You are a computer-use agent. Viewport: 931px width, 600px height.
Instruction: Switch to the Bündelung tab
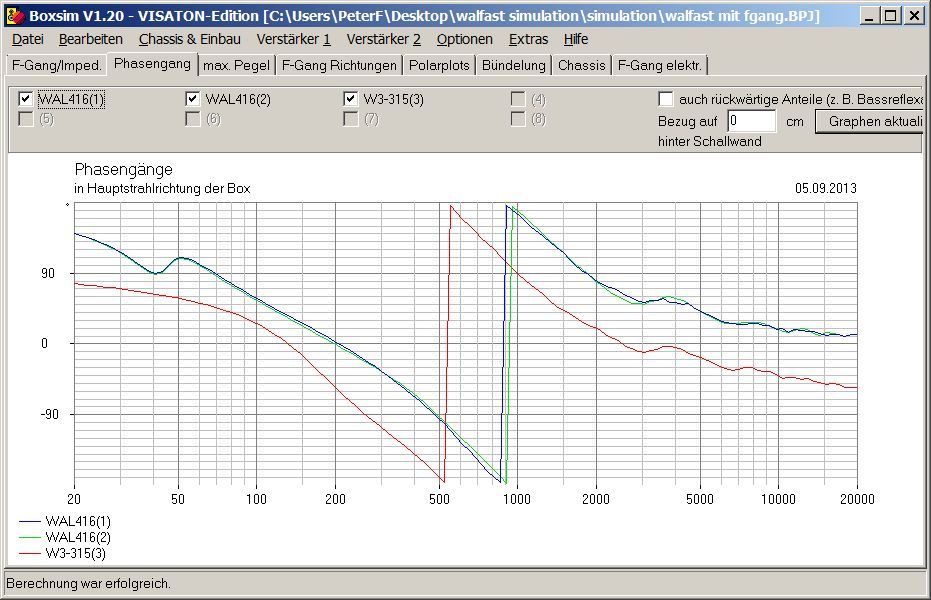tap(514, 65)
